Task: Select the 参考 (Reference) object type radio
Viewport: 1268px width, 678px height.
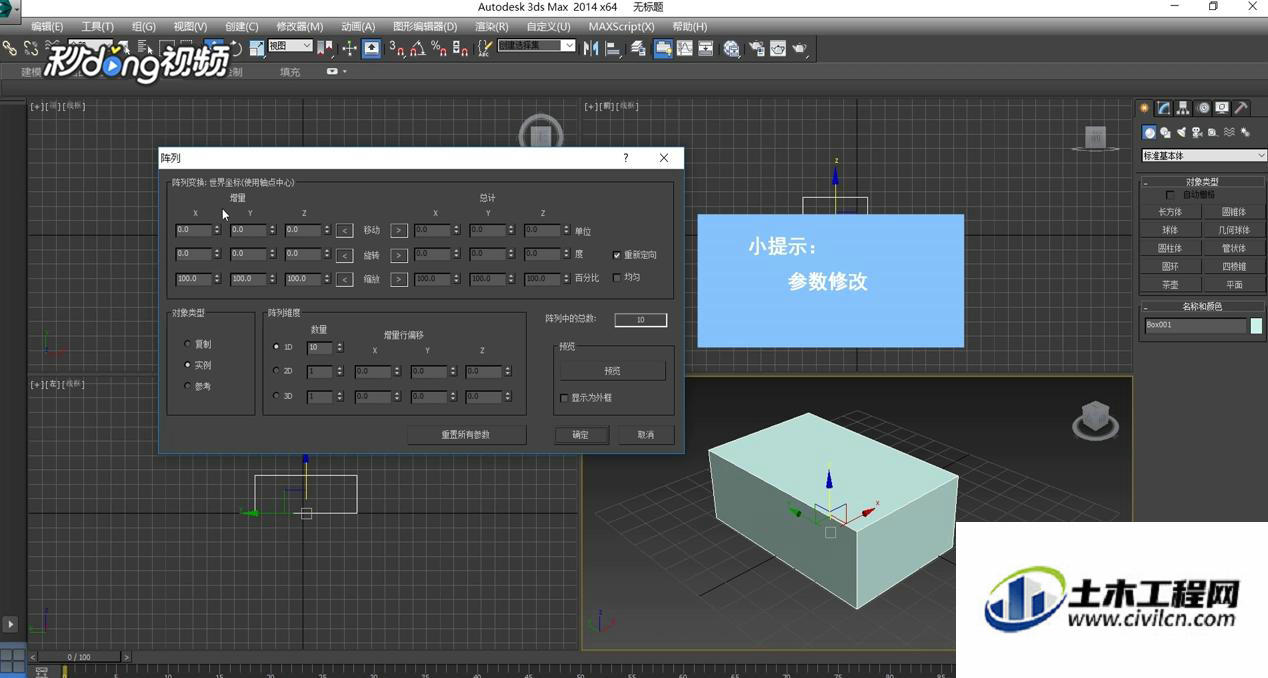Action: 187,386
